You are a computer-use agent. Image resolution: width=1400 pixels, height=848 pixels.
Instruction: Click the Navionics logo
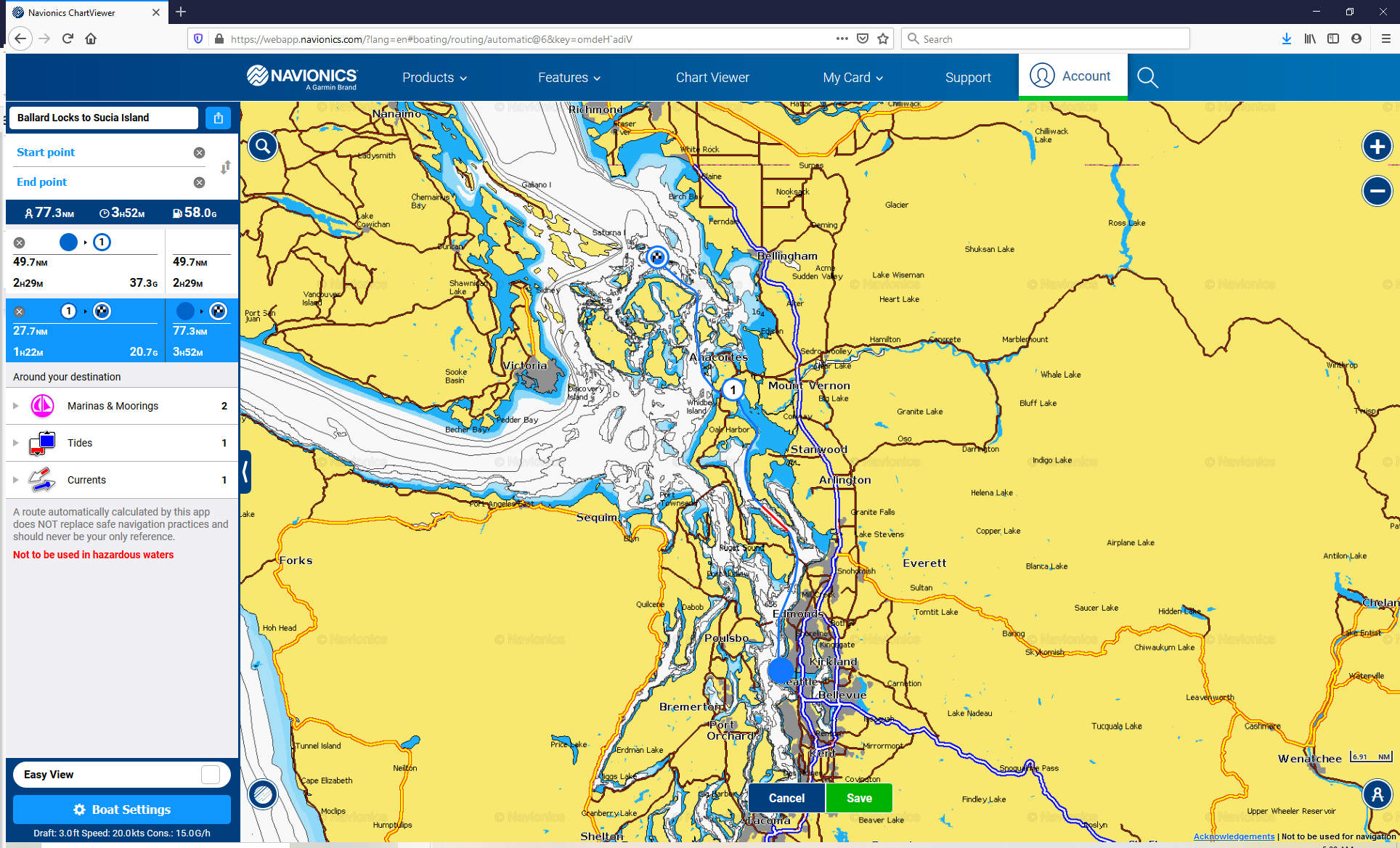tap(301, 77)
